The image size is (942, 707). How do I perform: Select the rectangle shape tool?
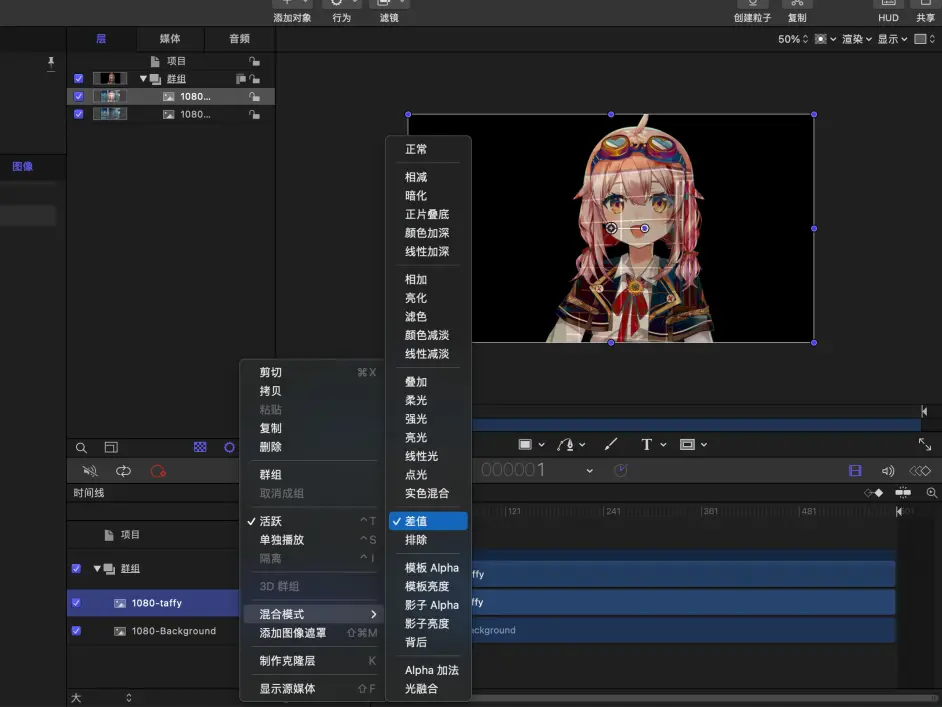point(525,445)
